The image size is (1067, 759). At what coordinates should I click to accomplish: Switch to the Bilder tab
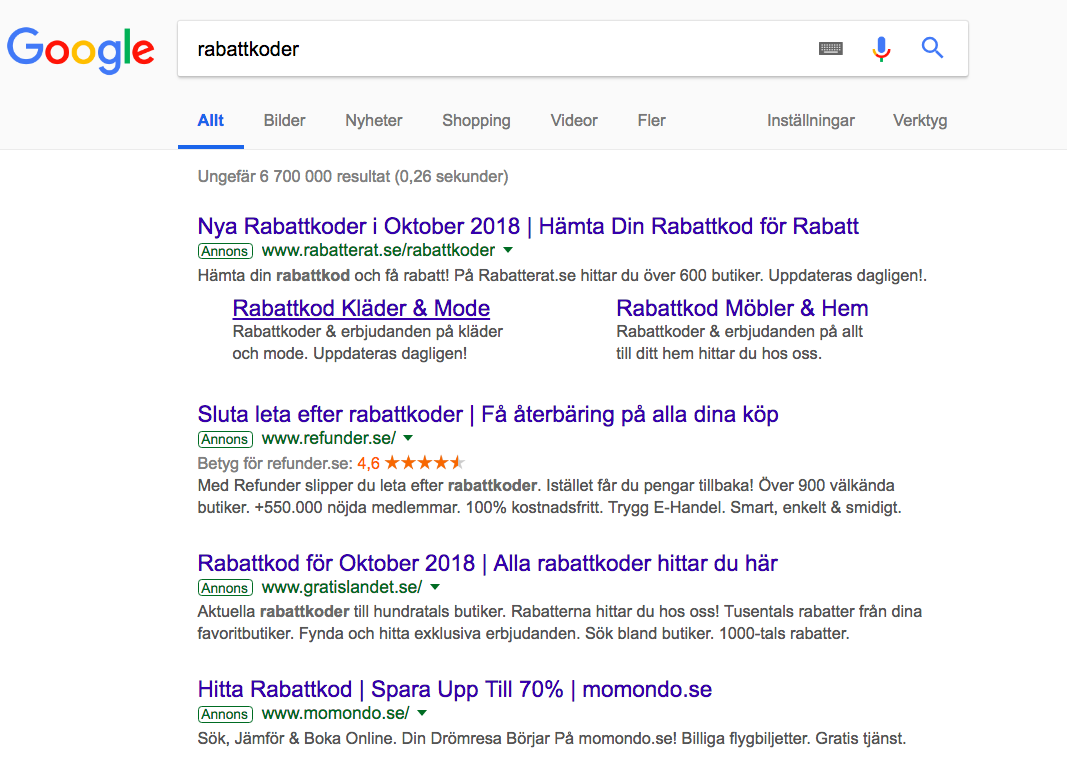pyautogui.click(x=284, y=120)
